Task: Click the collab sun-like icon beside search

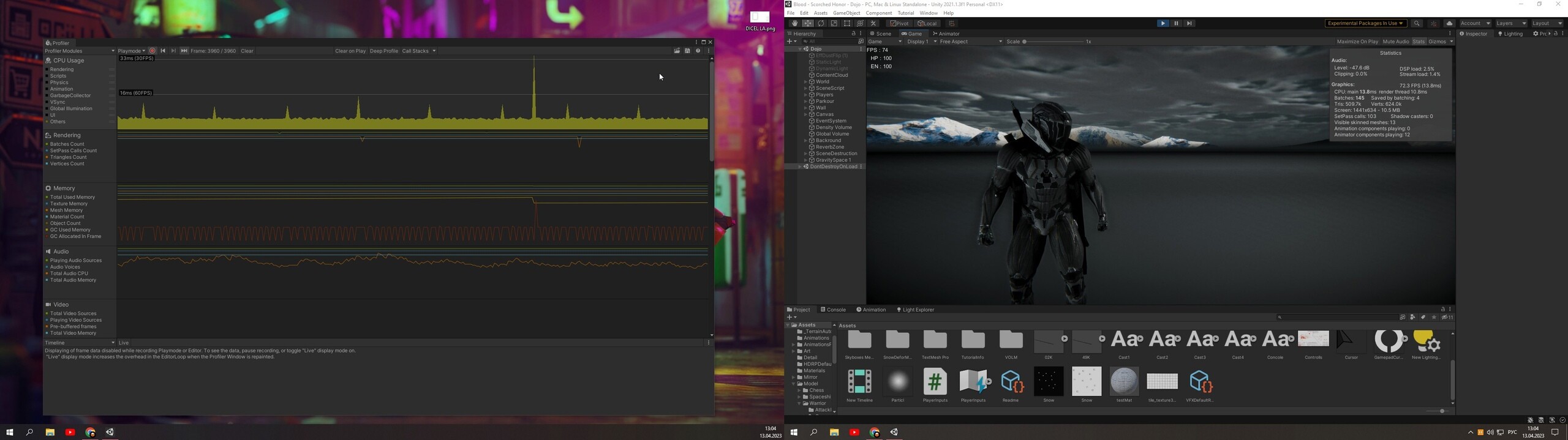Action: pos(1433,23)
